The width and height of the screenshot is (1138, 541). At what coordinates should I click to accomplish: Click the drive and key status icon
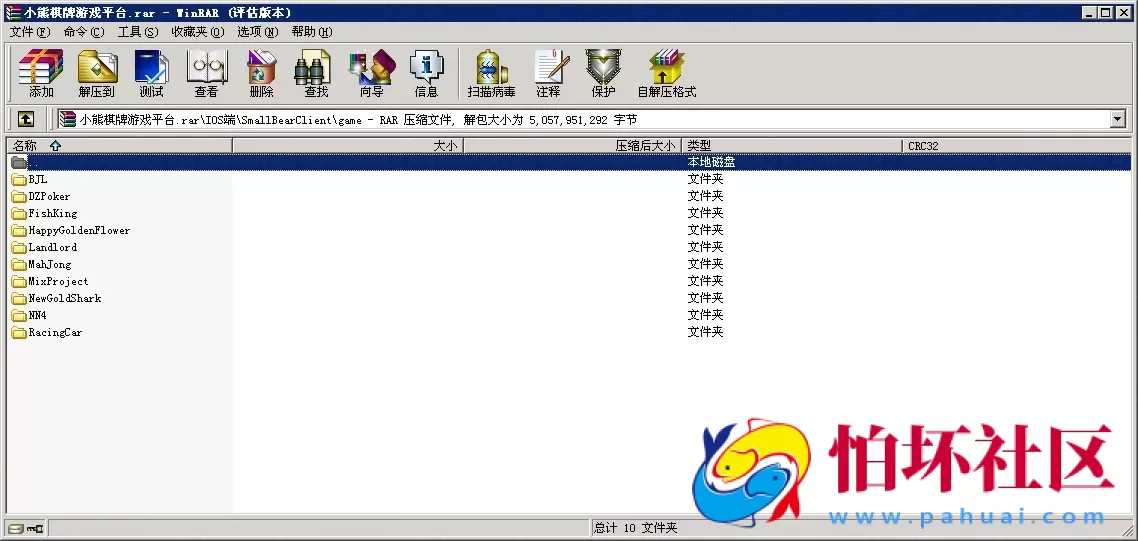(26, 528)
